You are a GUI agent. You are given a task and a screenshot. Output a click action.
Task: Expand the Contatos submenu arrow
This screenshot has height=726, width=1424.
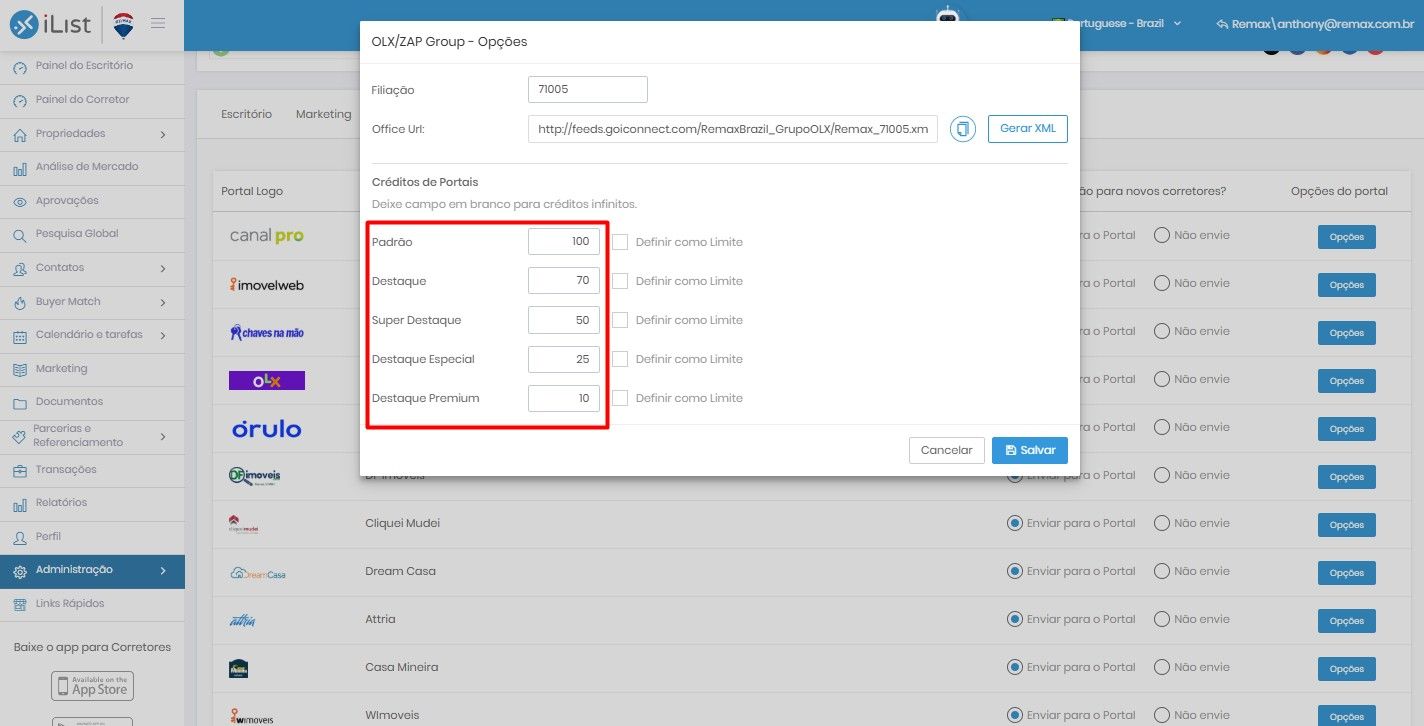point(163,268)
